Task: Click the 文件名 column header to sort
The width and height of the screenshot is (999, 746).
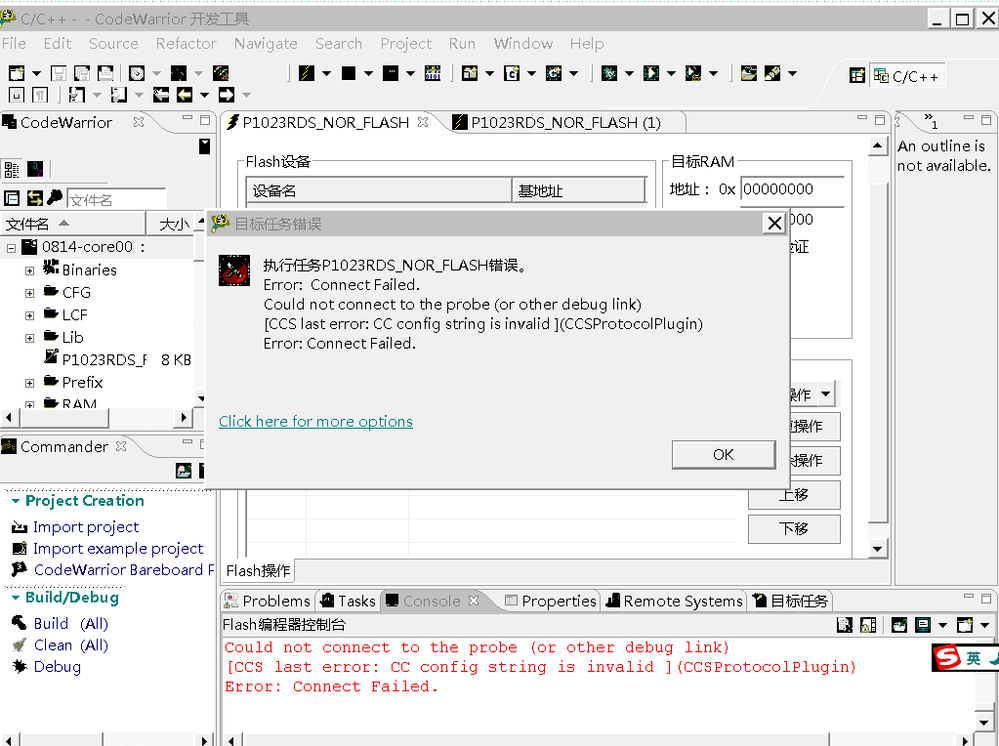Action: pos(72,224)
